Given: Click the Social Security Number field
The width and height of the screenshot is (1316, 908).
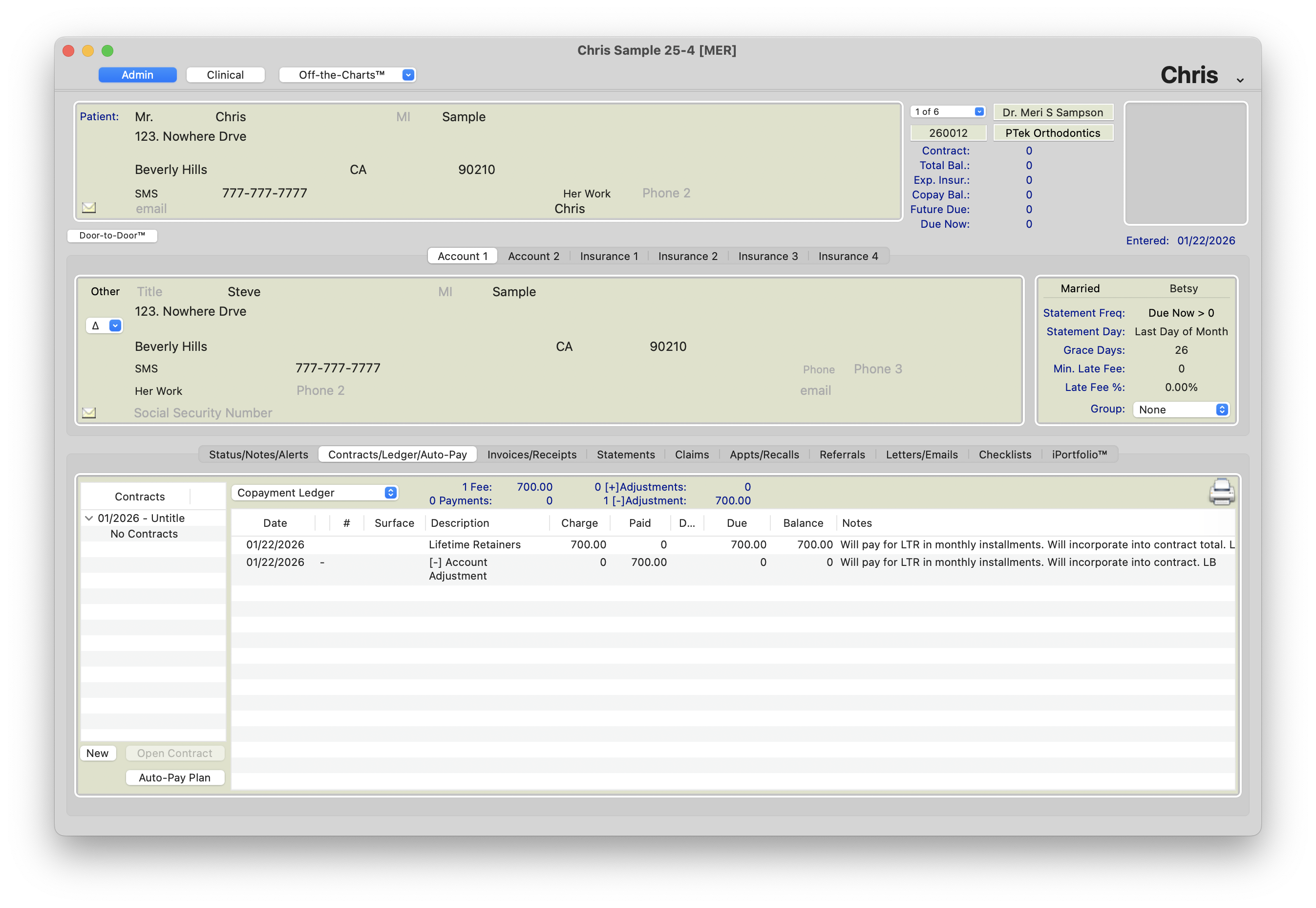Looking at the screenshot, I should (203, 413).
